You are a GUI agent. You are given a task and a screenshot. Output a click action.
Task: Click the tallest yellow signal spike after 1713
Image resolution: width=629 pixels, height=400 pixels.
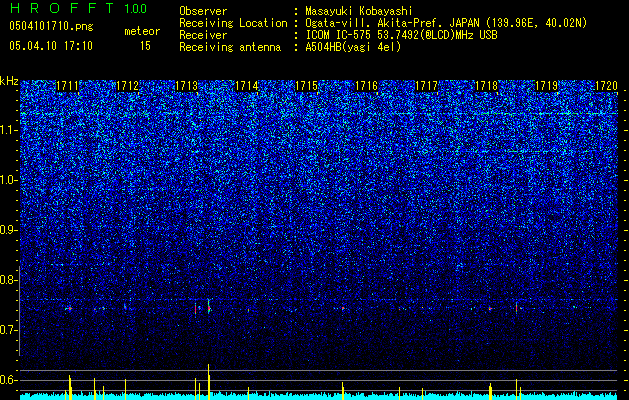click(x=209, y=382)
